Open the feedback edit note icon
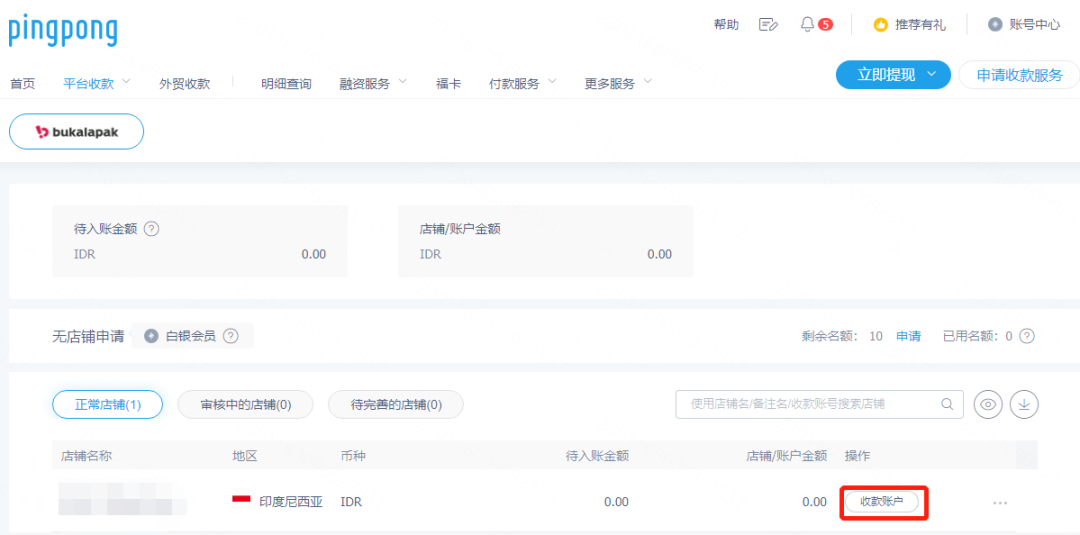Image resolution: width=1080 pixels, height=535 pixels. 768,24
